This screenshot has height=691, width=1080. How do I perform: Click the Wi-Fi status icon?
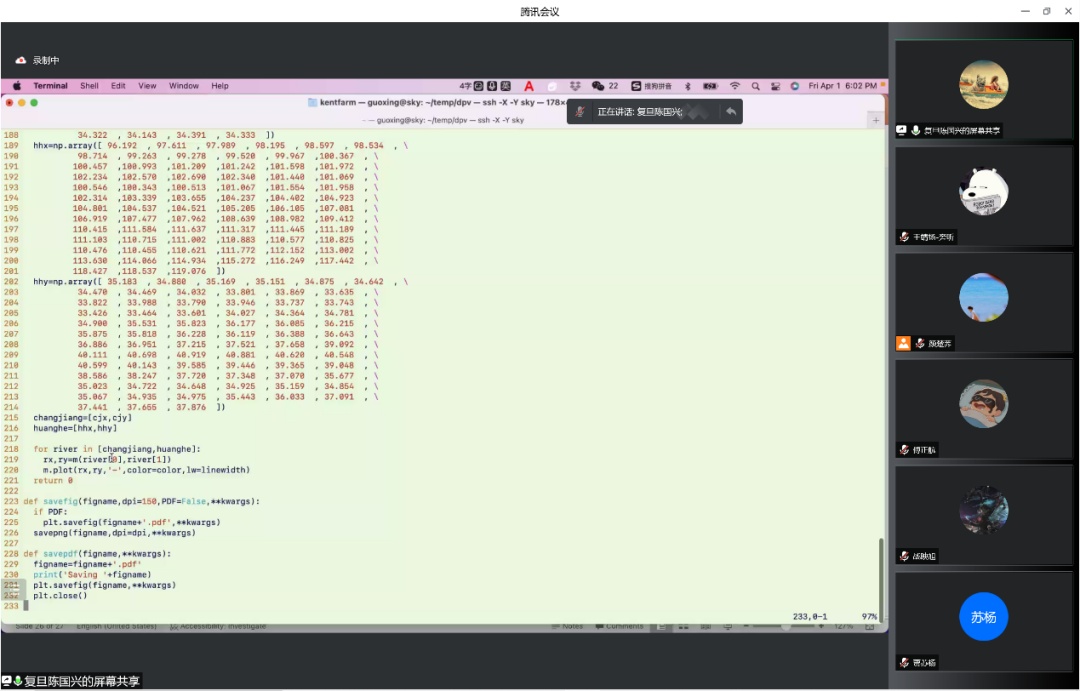(x=735, y=86)
